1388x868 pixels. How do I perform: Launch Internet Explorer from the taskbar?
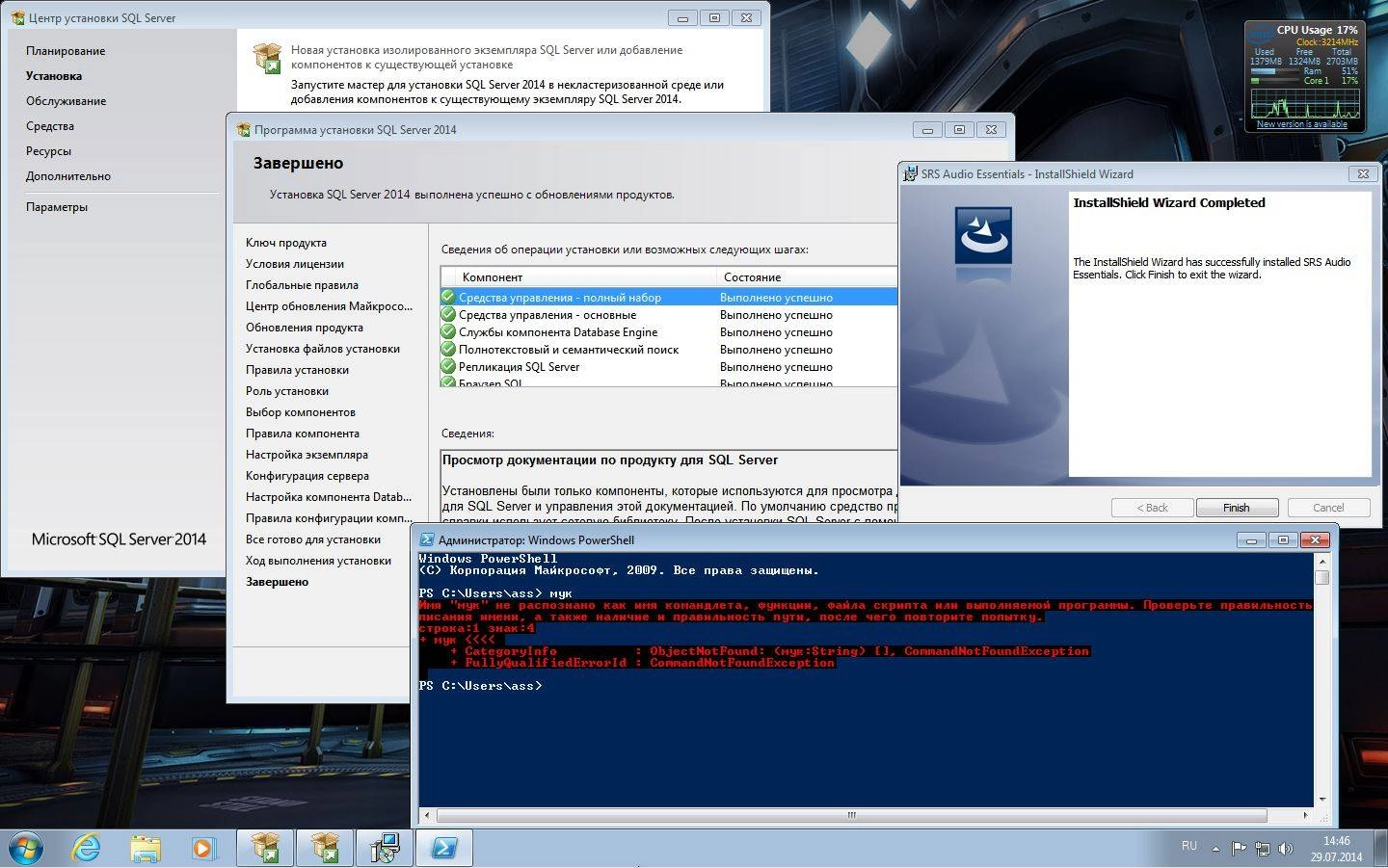pos(87,848)
